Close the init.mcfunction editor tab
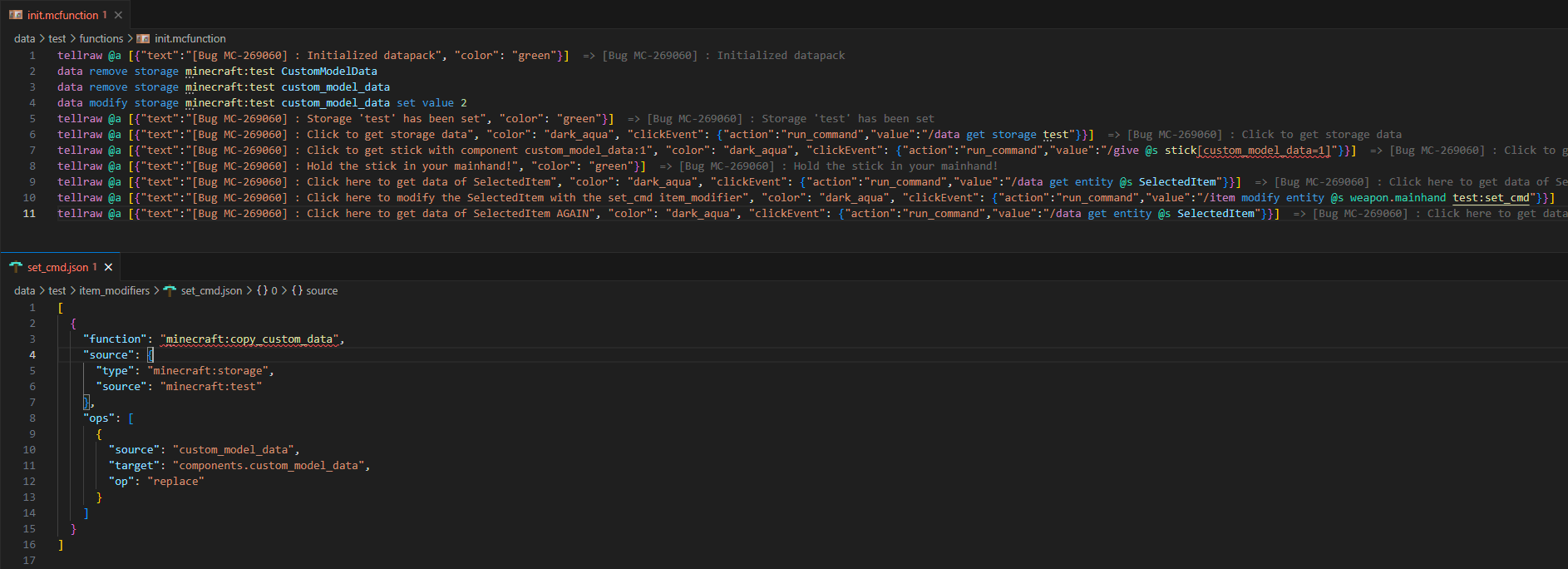 click(118, 15)
